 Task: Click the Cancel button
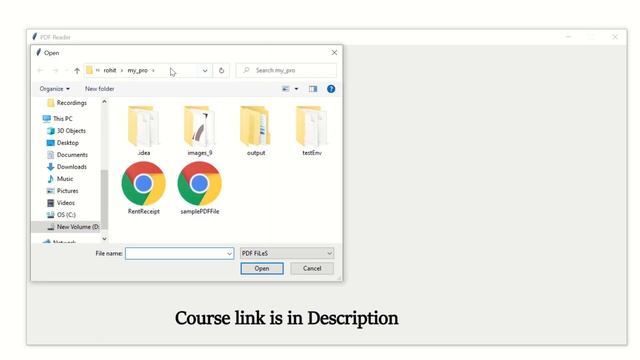pos(312,269)
